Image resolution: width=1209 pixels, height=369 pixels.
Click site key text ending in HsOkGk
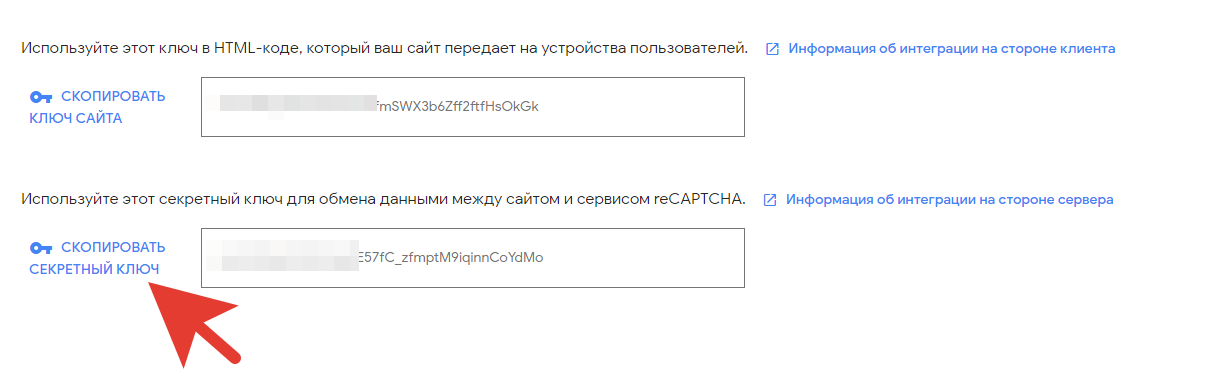tap(457, 106)
